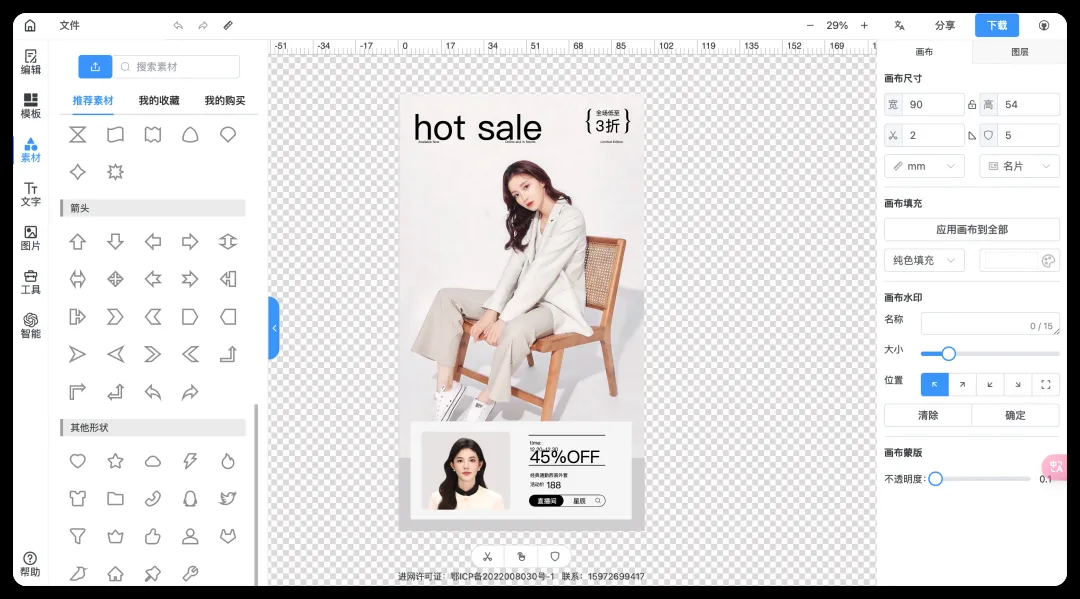This screenshot has width=1080, height=599.
Task: Click the translate language icon
Action: (900, 25)
